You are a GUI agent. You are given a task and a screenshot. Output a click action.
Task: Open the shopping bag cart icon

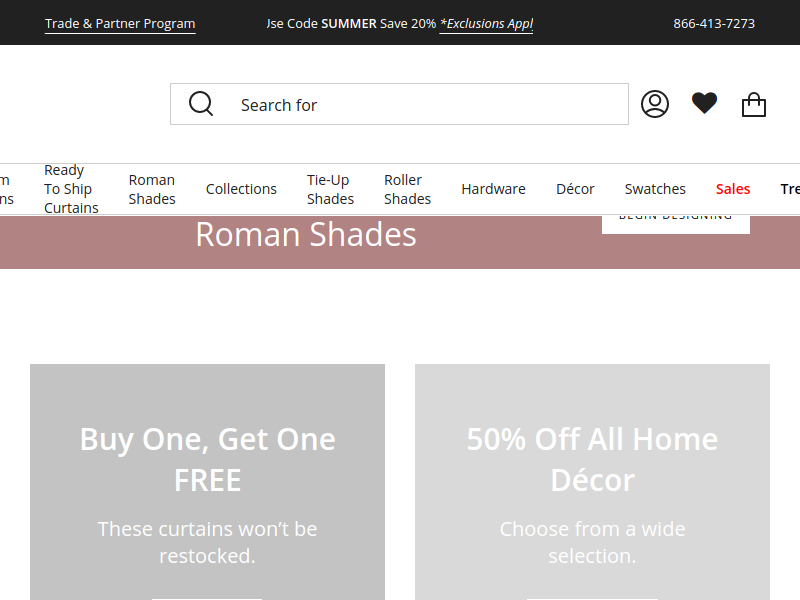point(754,105)
